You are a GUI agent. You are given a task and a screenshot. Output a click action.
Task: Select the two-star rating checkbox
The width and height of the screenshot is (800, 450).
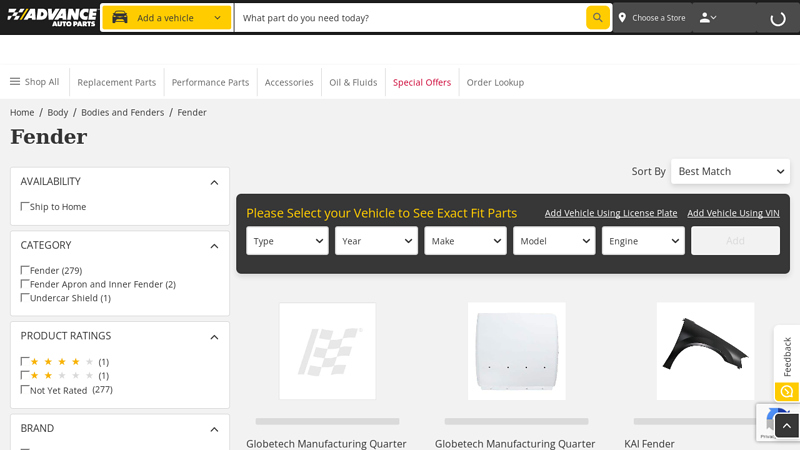pos(24,375)
